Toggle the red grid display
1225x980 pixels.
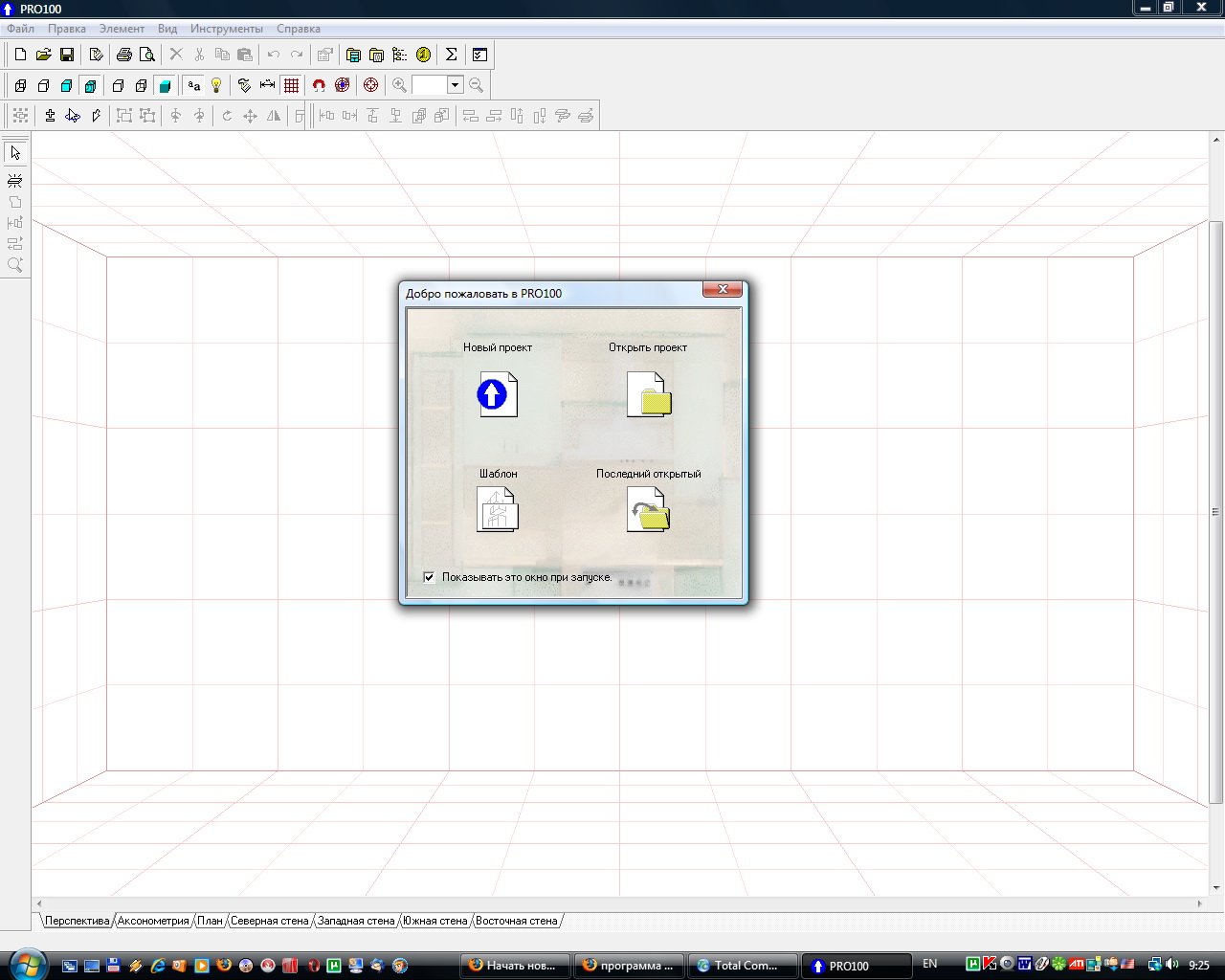[x=292, y=85]
